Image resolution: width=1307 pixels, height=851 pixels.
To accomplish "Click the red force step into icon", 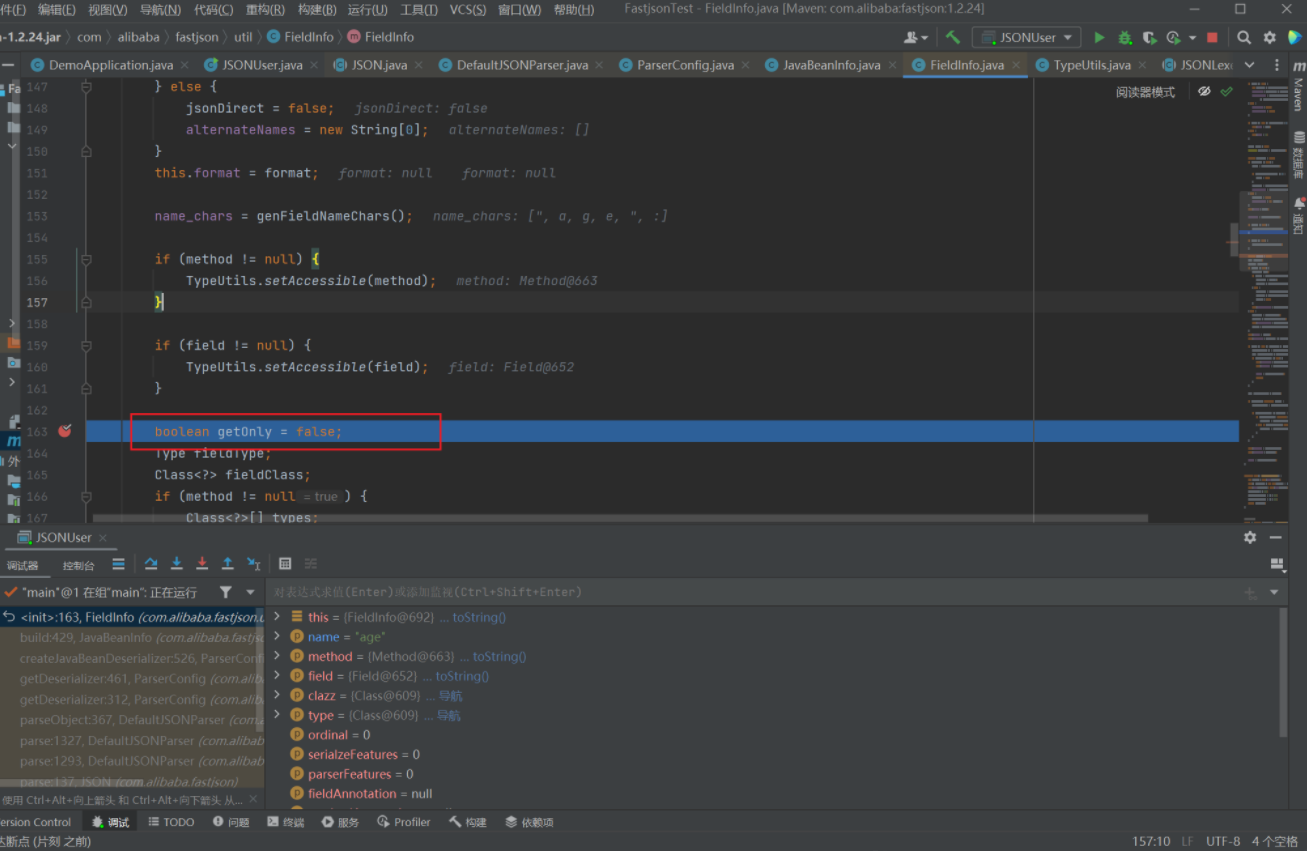I will (x=202, y=564).
